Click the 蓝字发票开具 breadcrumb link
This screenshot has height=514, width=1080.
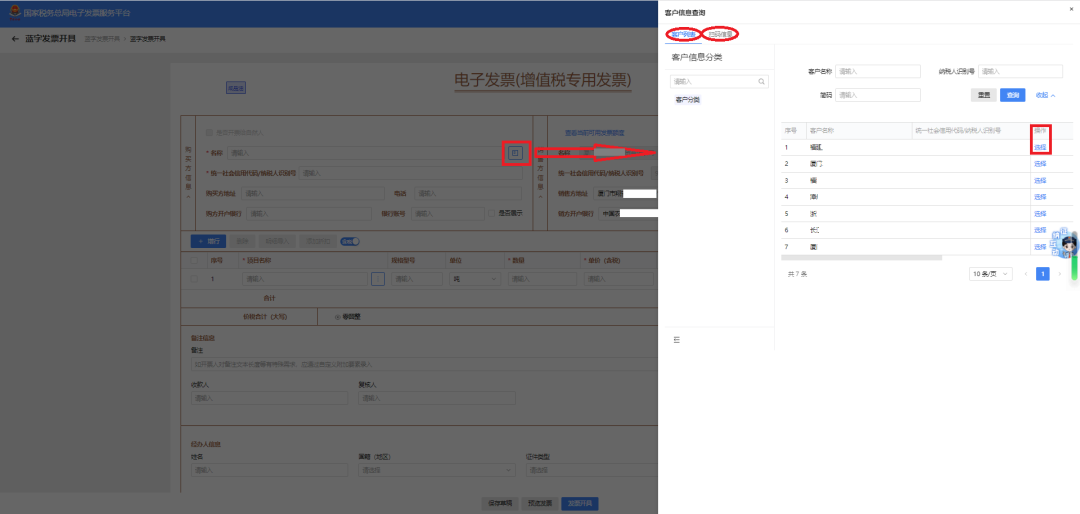coord(101,39)
